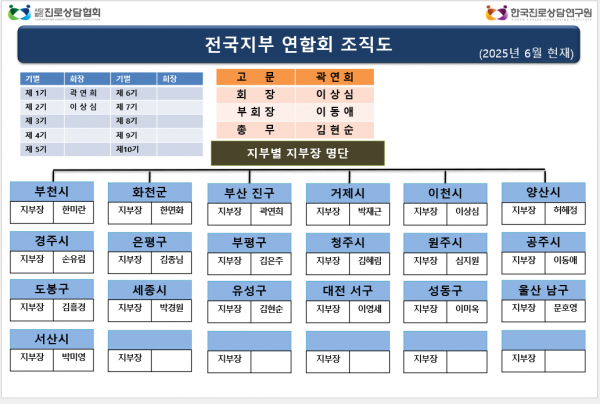The image size is (600, 404).
Task: Click the '부천시' branch header
Action: (x=52, y=191)
